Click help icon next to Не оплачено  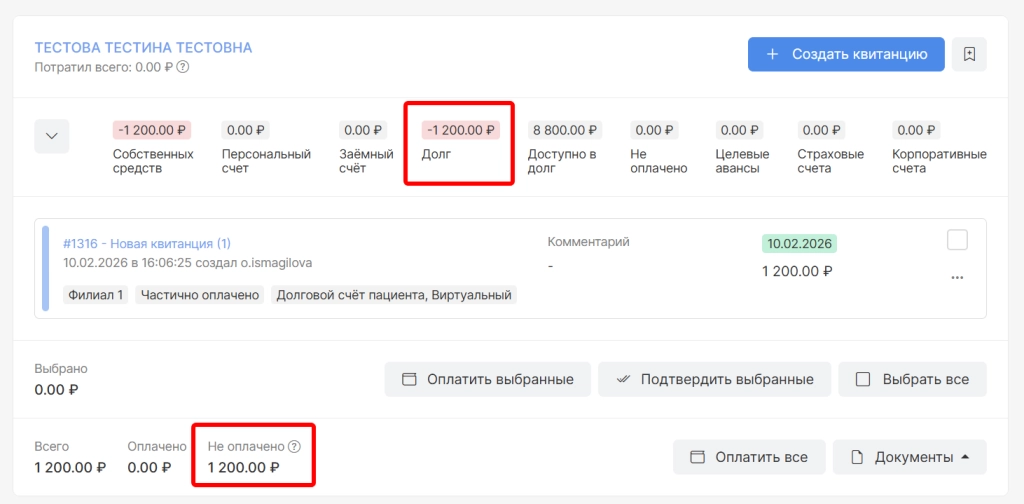tap(294, 447)
